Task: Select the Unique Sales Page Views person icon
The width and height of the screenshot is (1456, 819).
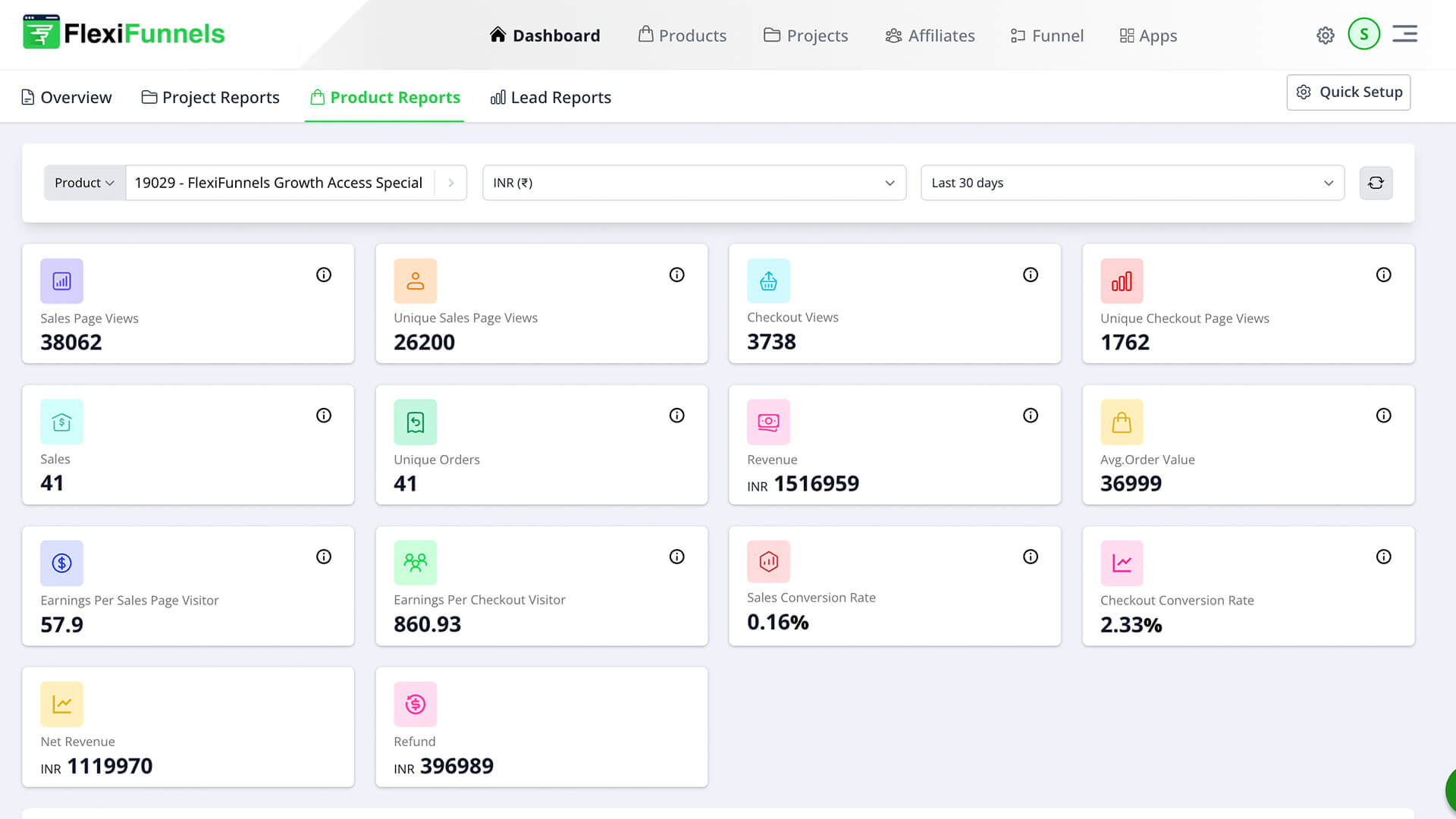Action: [416, 281]
